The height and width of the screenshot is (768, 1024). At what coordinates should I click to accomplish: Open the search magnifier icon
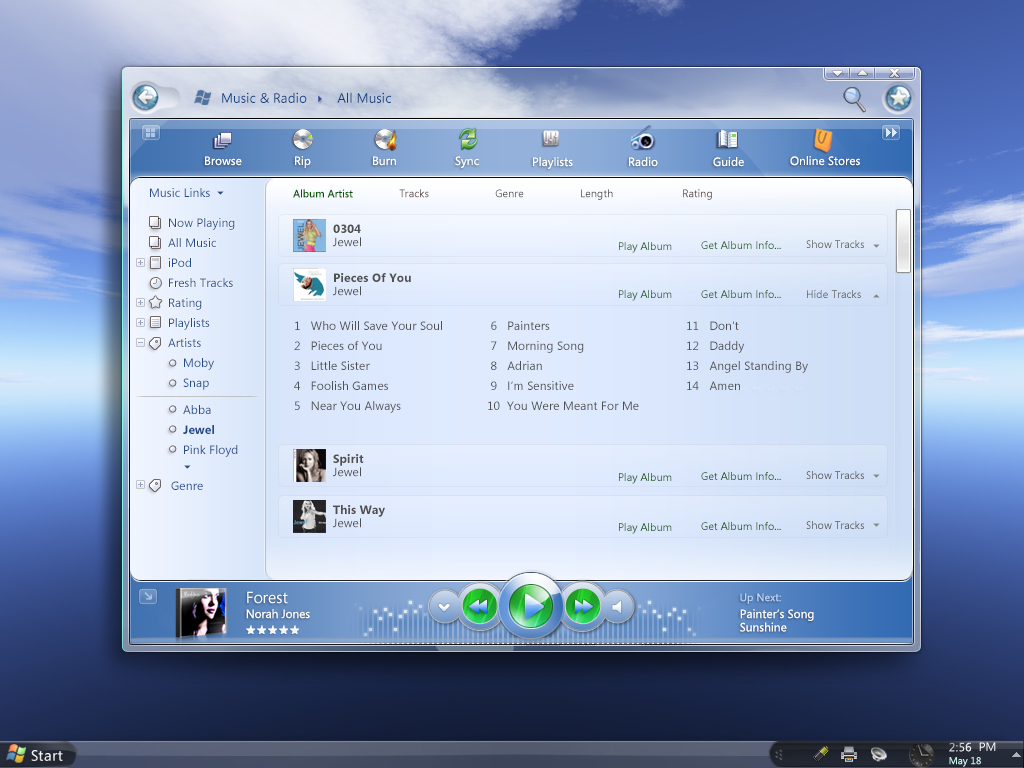(854, 99)
